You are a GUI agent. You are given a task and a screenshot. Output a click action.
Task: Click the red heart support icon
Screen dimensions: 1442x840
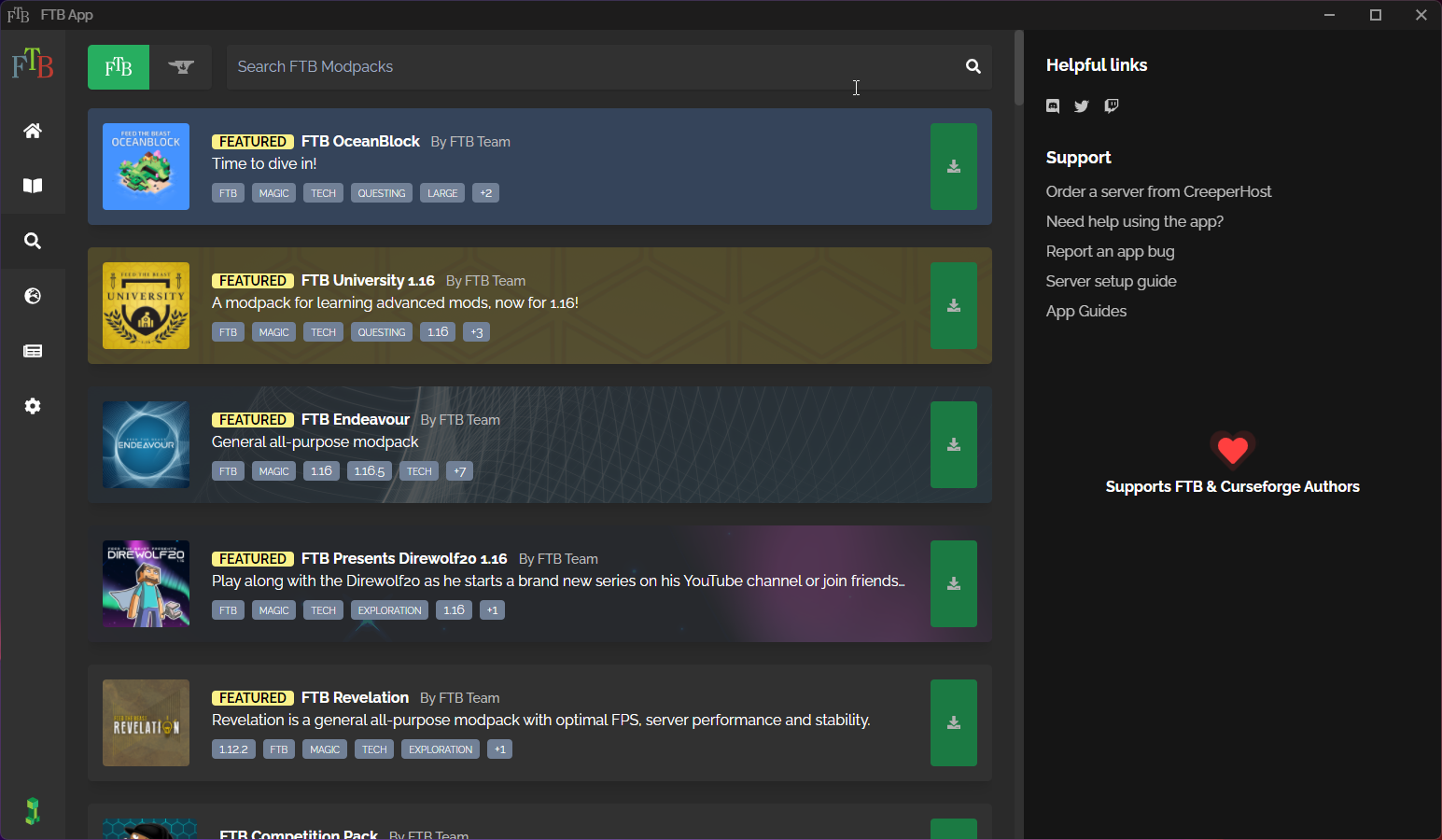1233,450
